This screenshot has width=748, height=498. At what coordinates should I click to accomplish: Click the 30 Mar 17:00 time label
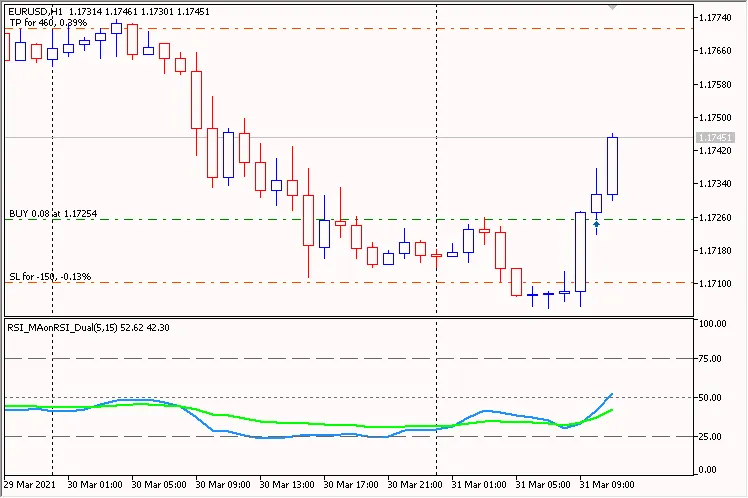(x=351, y=485)
